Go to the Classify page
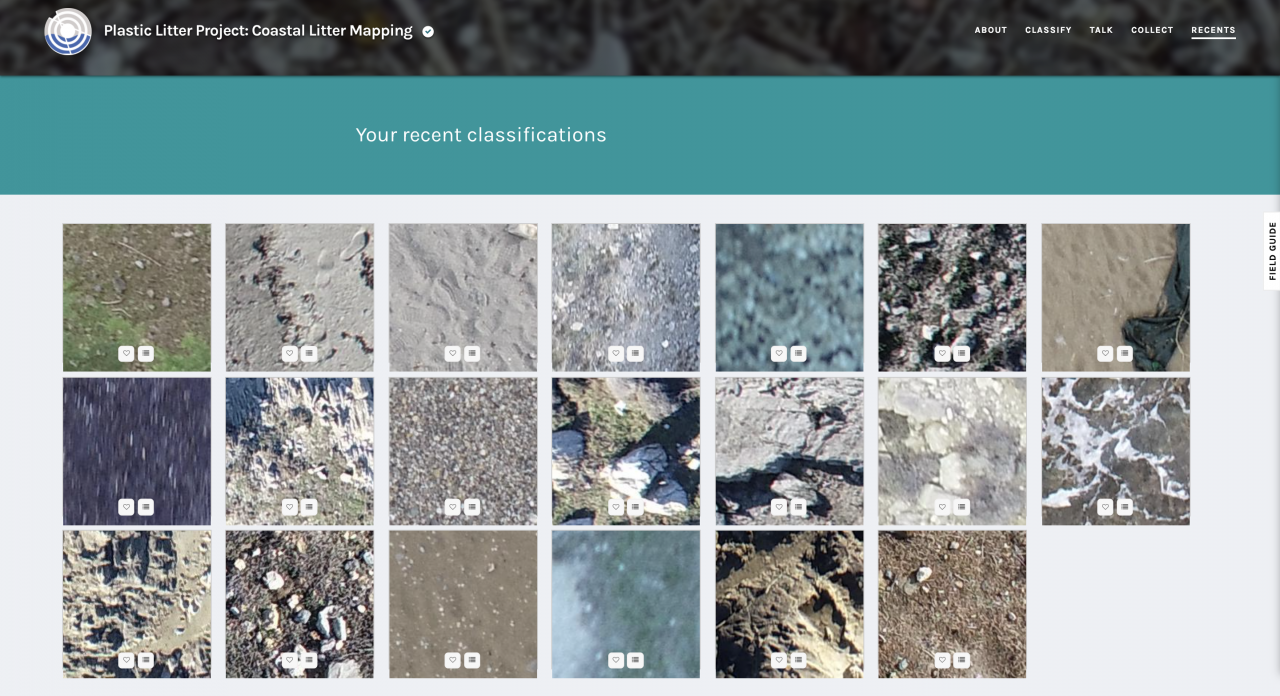Screen dimensions: 1280x696 tap(1048, 30)
